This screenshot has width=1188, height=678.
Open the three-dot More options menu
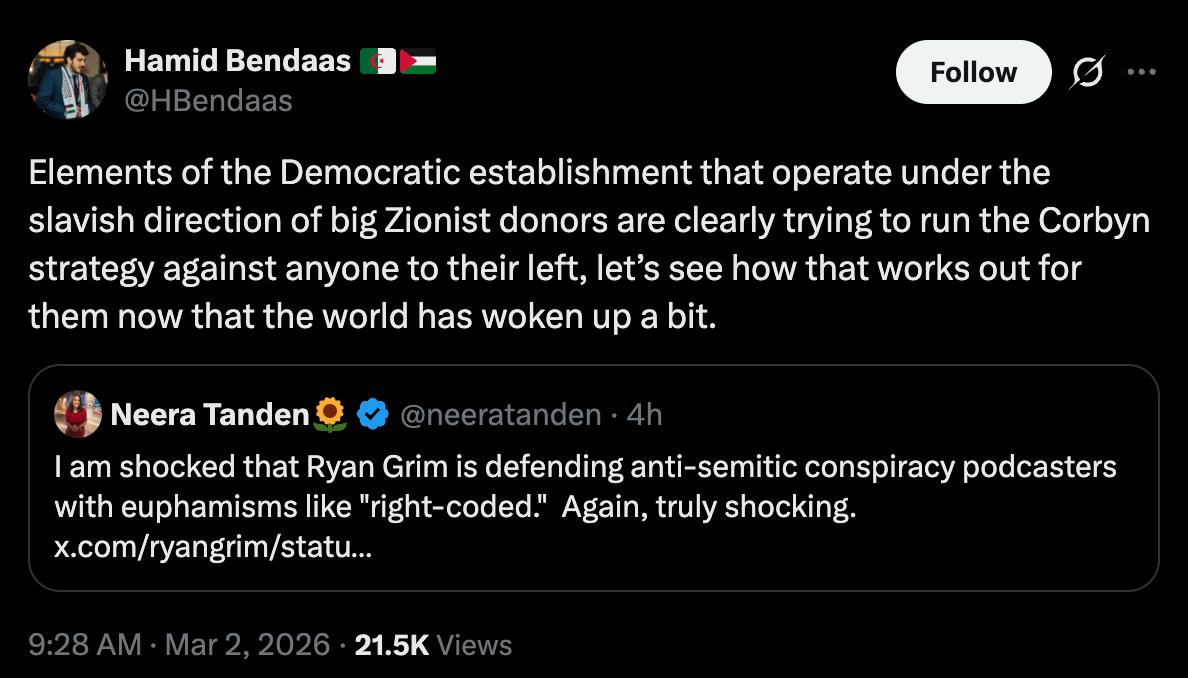[x=1140, y=72]
